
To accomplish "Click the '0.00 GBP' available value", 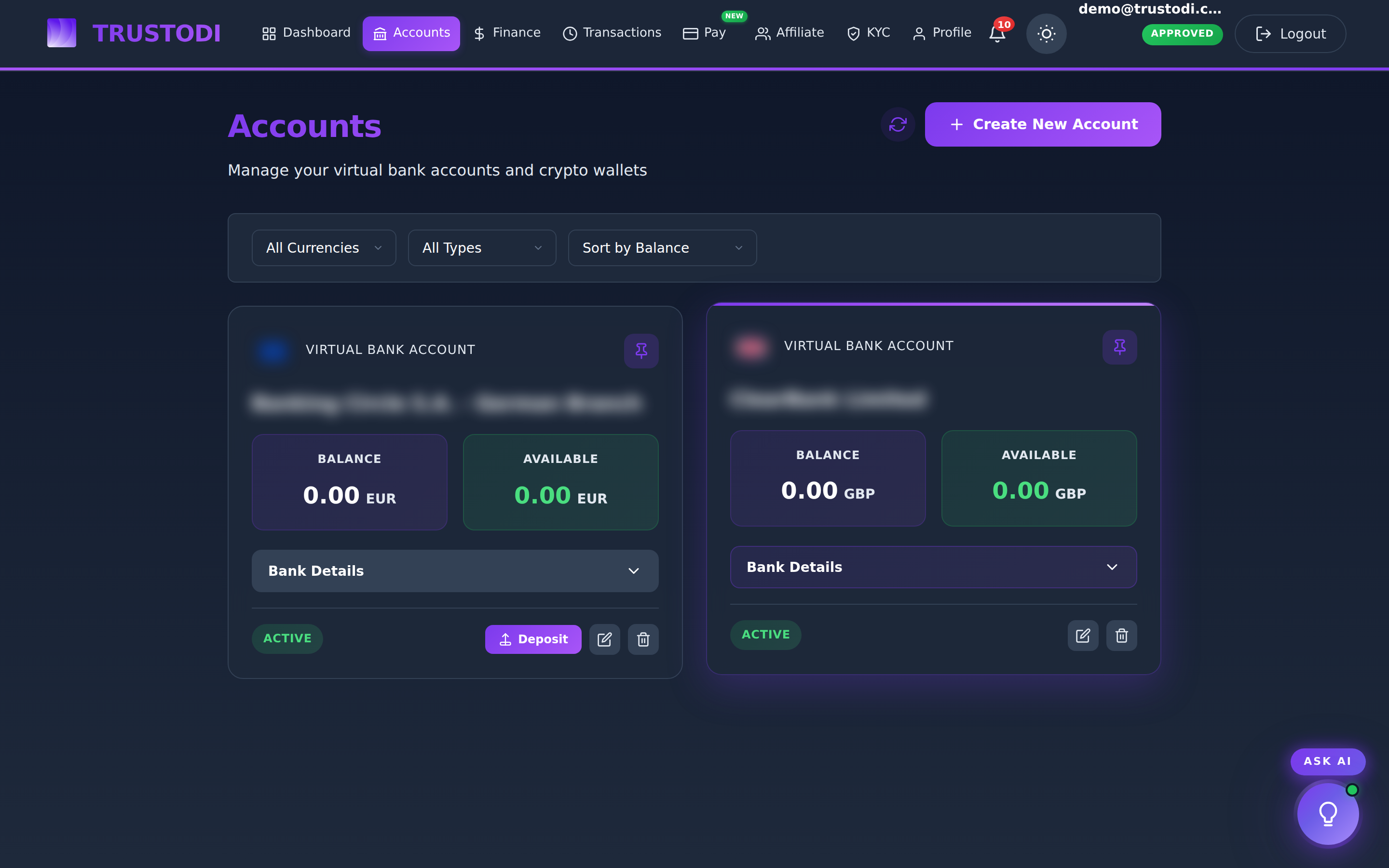I will 1039,491.
